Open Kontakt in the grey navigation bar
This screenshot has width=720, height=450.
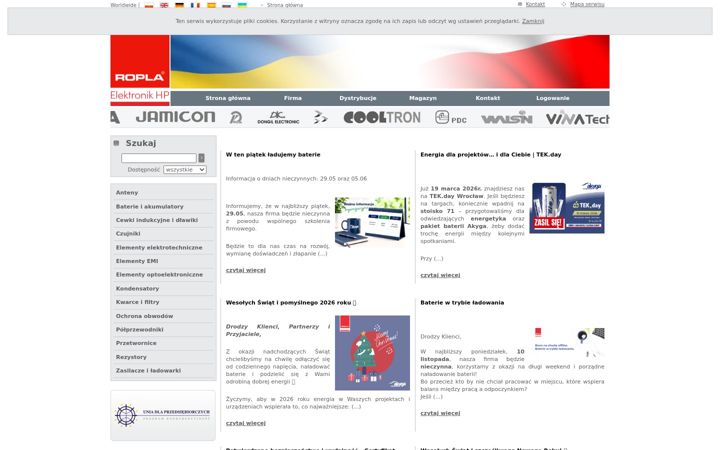click(488, 98)
